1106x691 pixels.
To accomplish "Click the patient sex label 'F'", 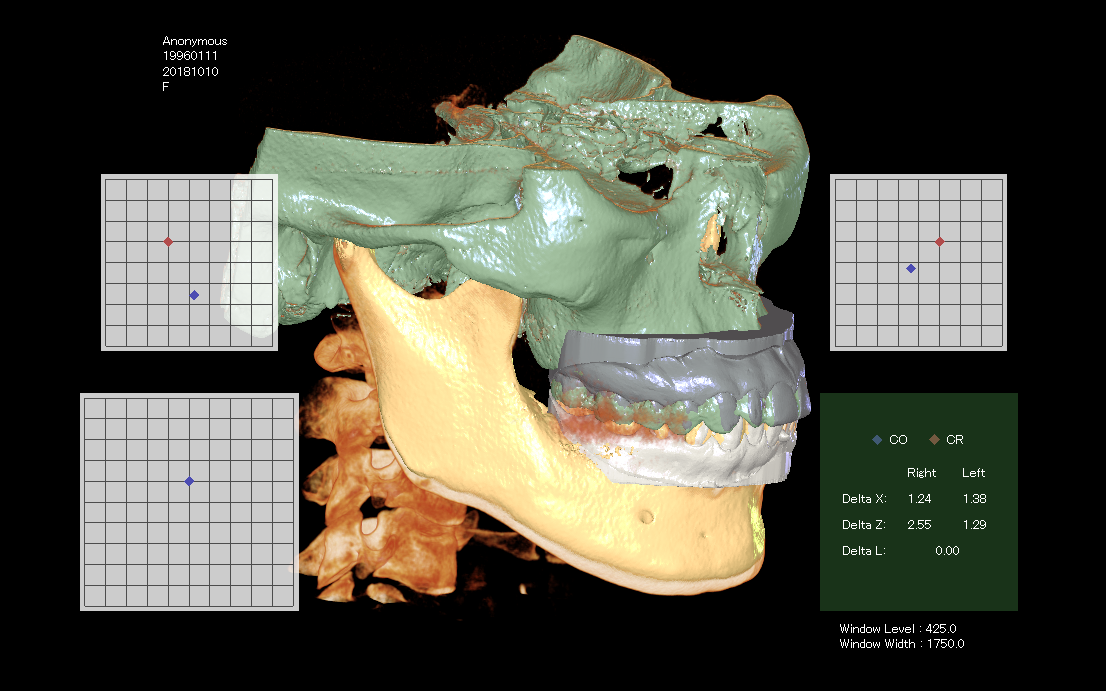I will pyautogui.click(x=166, y=87).
